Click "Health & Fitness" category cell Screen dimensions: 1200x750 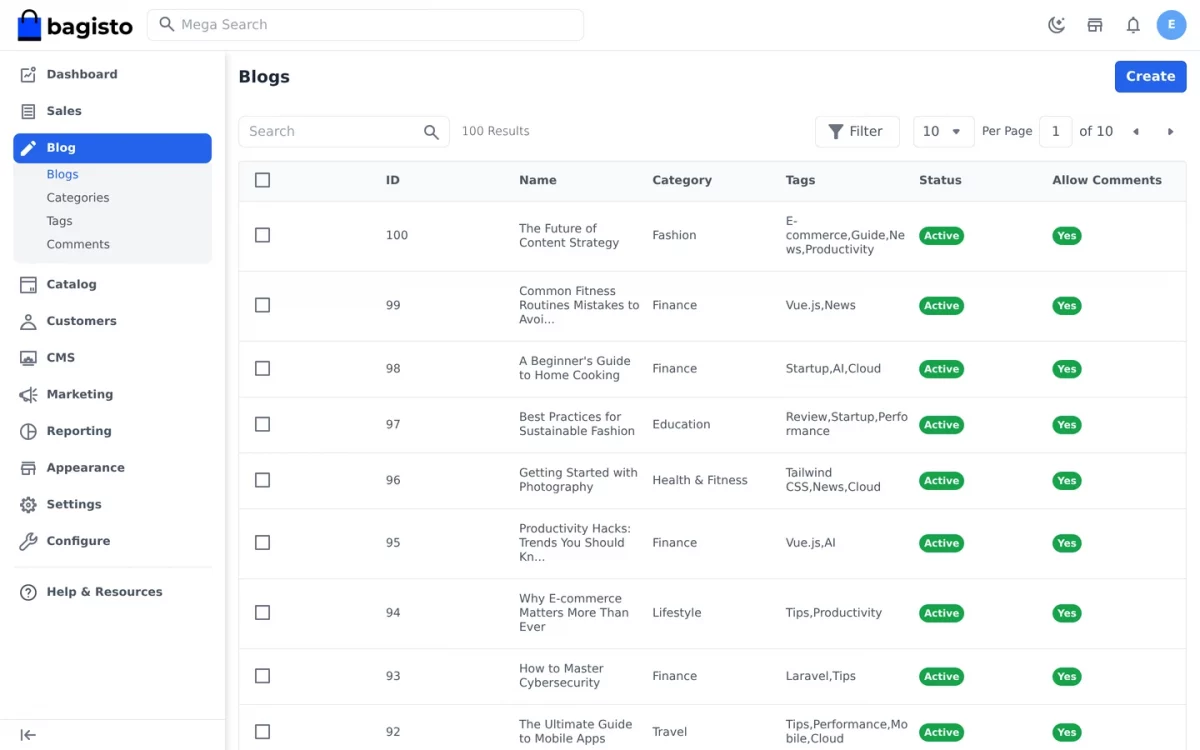point(700,480)
